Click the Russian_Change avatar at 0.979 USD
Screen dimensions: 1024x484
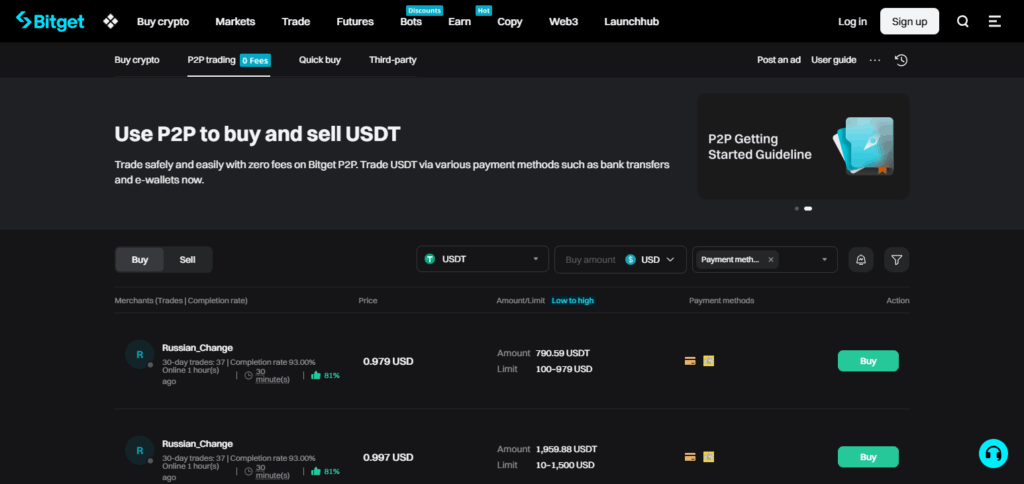140,355
